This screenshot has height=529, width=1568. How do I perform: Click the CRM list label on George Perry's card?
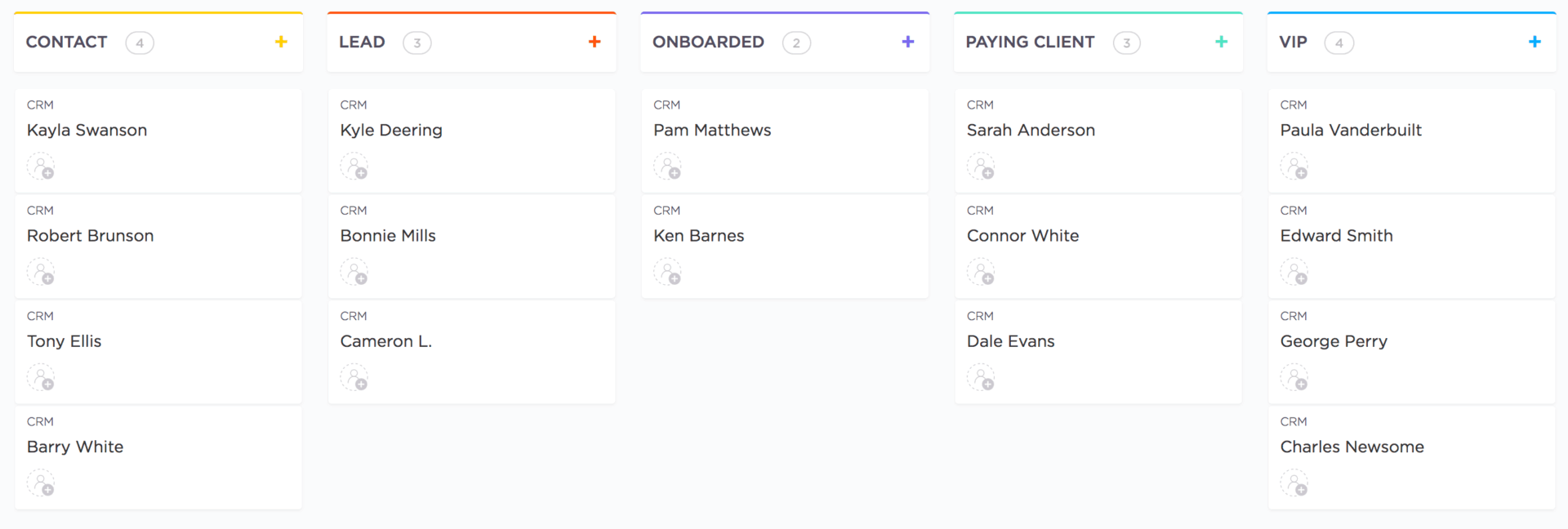point(1294,316)
